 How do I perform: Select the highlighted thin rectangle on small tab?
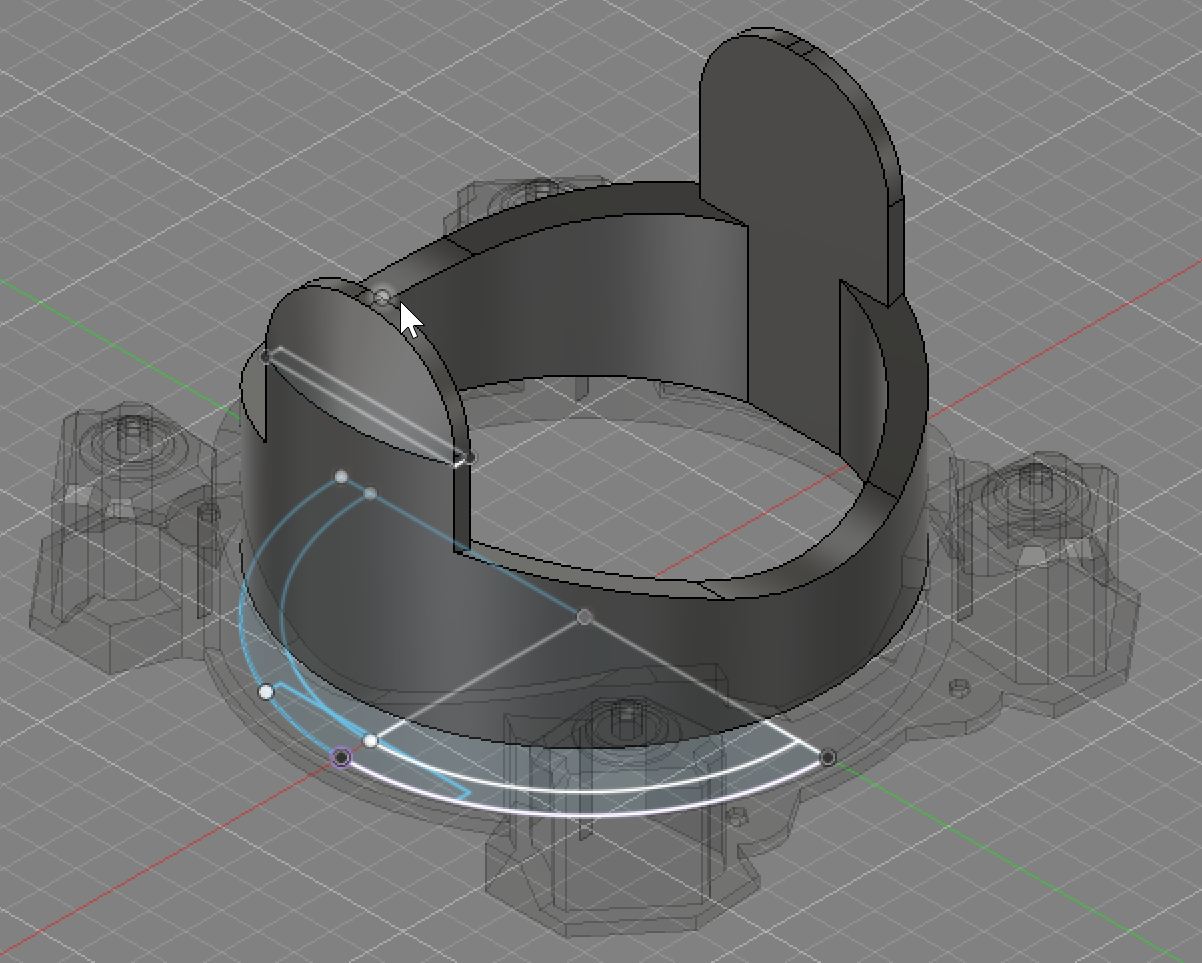click(367, 407)
